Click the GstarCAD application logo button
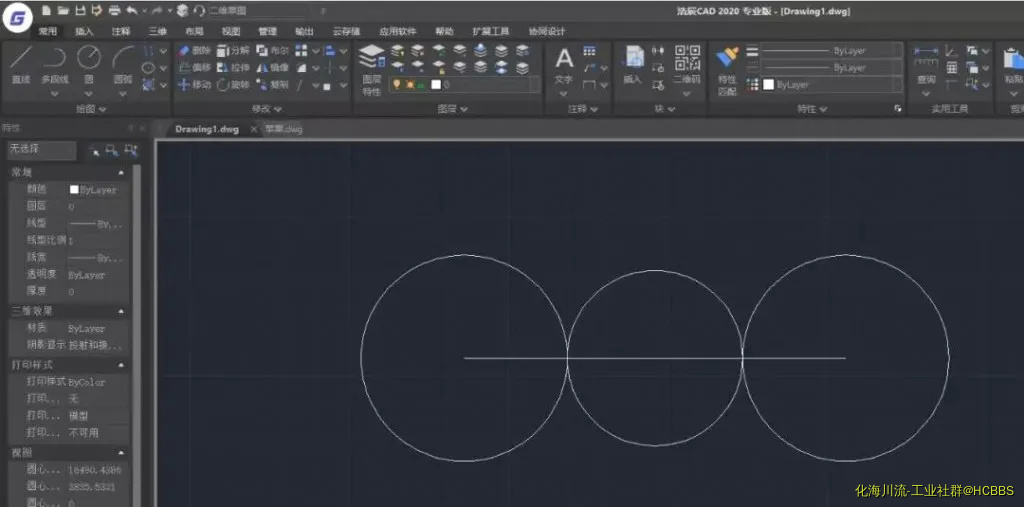 click(x=18, y=18)
